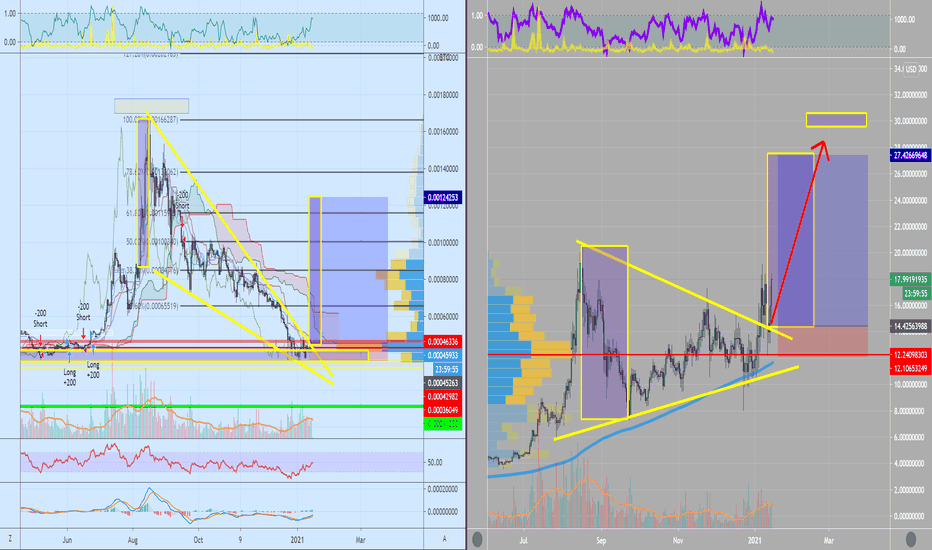The image size is (932, 550).
Task: Click the Z timezone button on left chart
Action: tap(10, 539)
